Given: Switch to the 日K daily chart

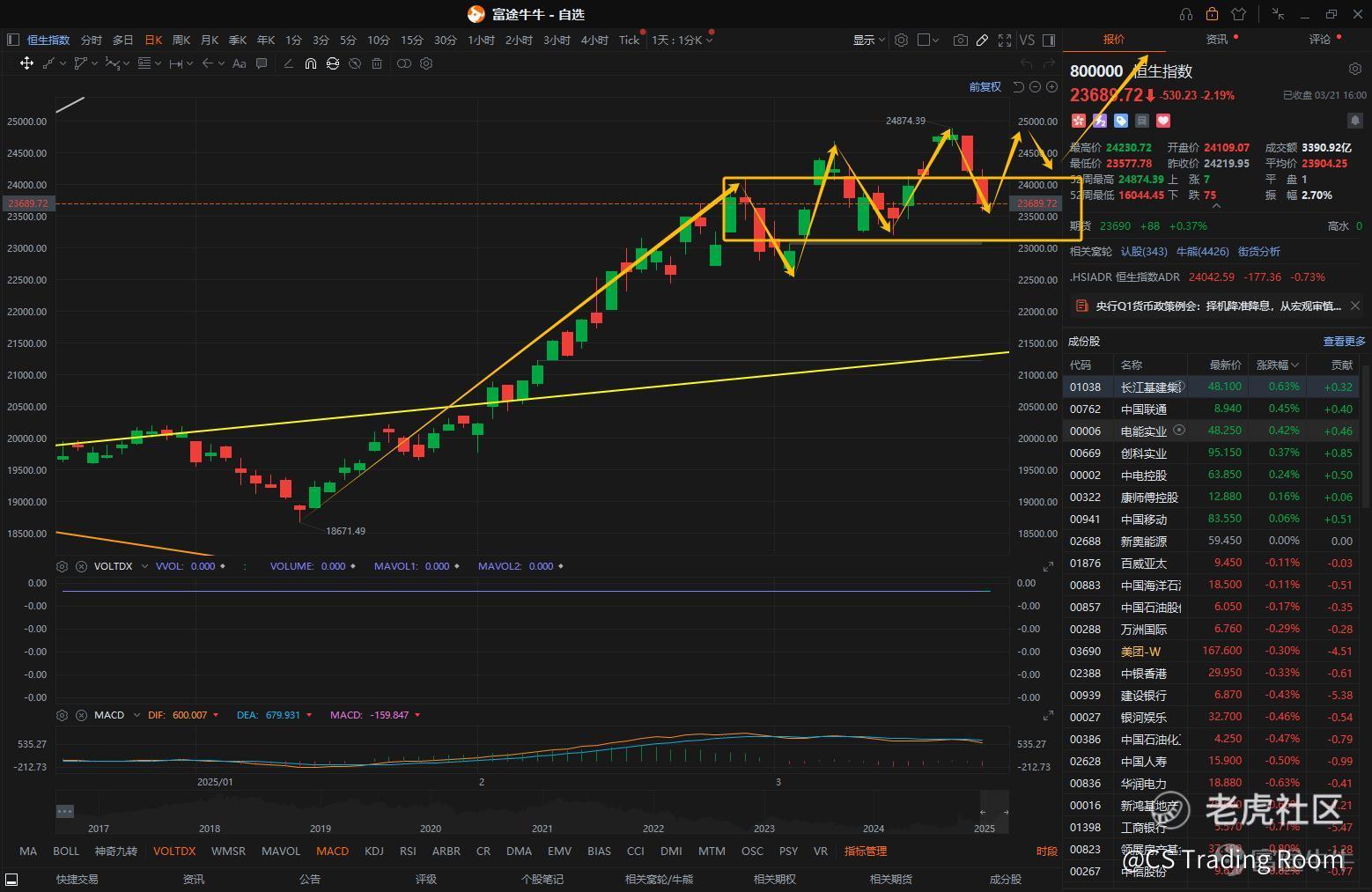Looking at the screenshot, I should point(153,40).
